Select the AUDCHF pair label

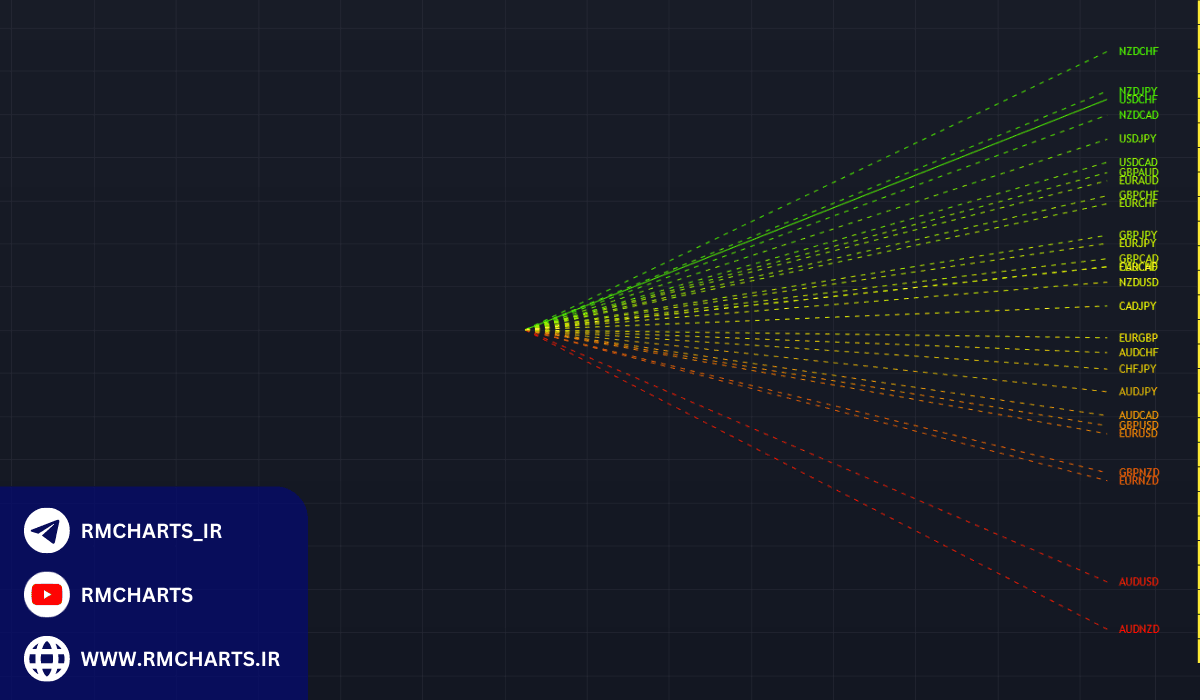coord(1138,353)
